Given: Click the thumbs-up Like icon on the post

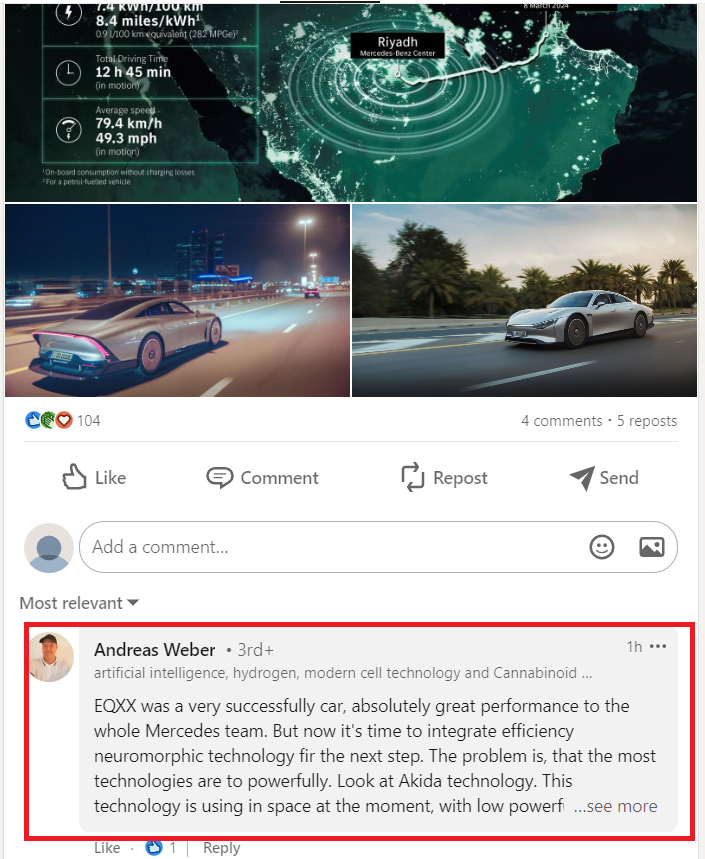Looking at the screenshot, I should (x=76, y=478).
